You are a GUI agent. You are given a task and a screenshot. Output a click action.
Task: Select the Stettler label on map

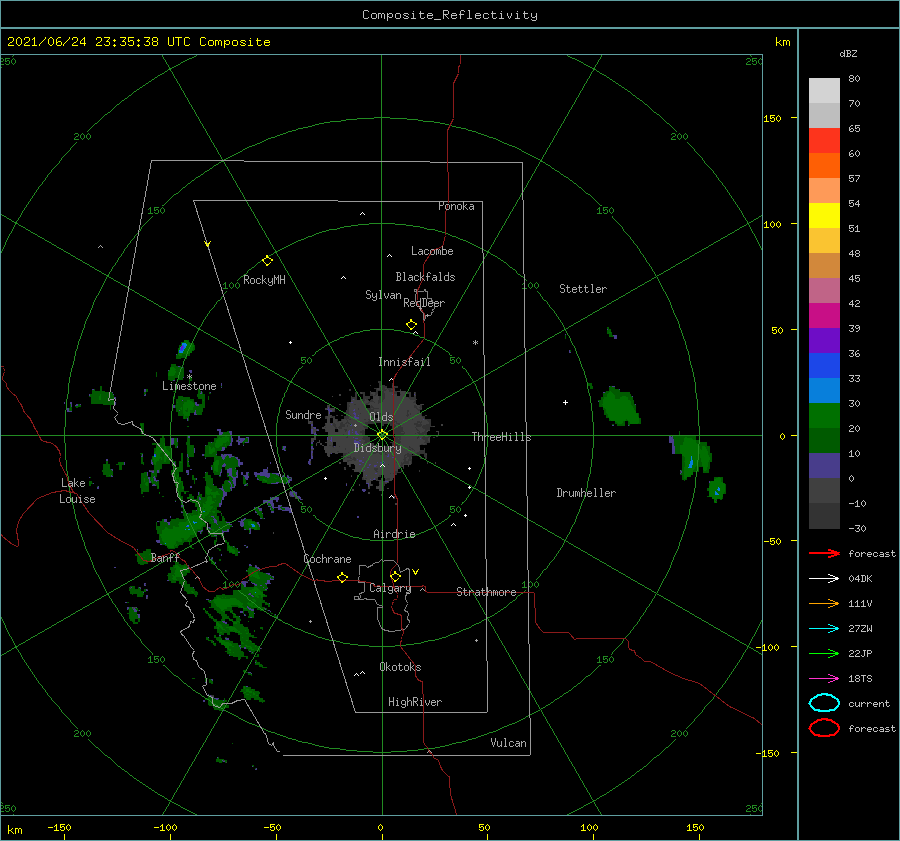coord(583,289)
